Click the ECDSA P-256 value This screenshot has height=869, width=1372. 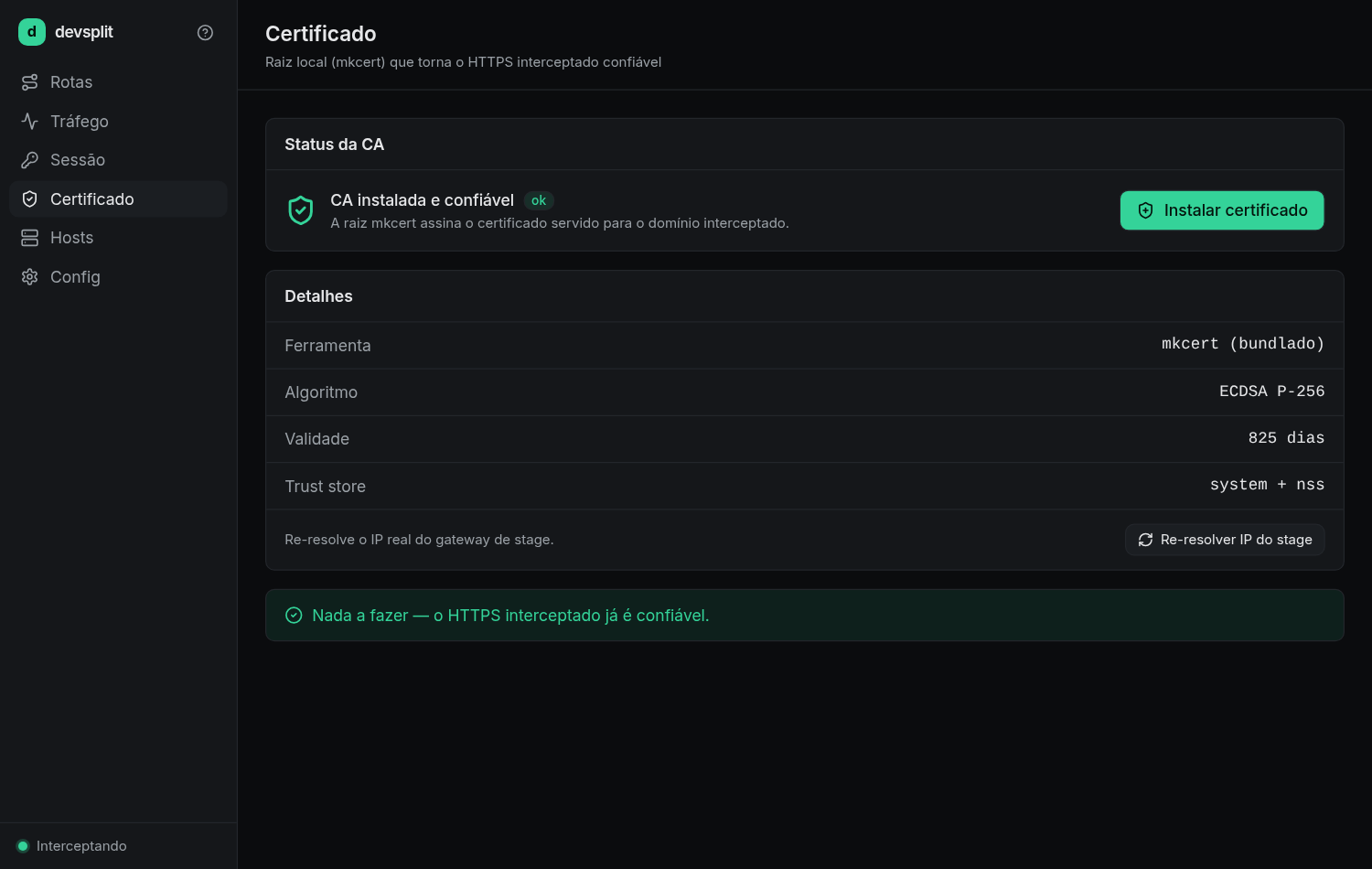pos(1271,392)
